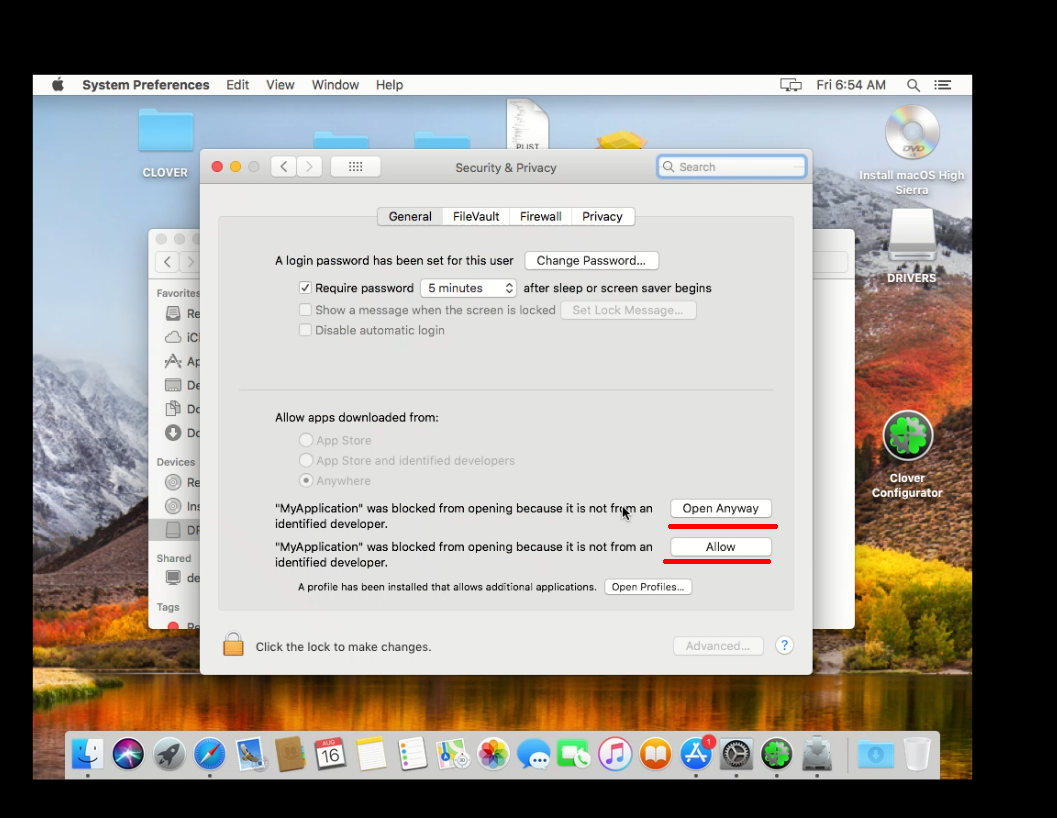1057x818 pixels.
Task: Switch to the Privacy tab
Action: pyautogui.click(x=603, y=216)
